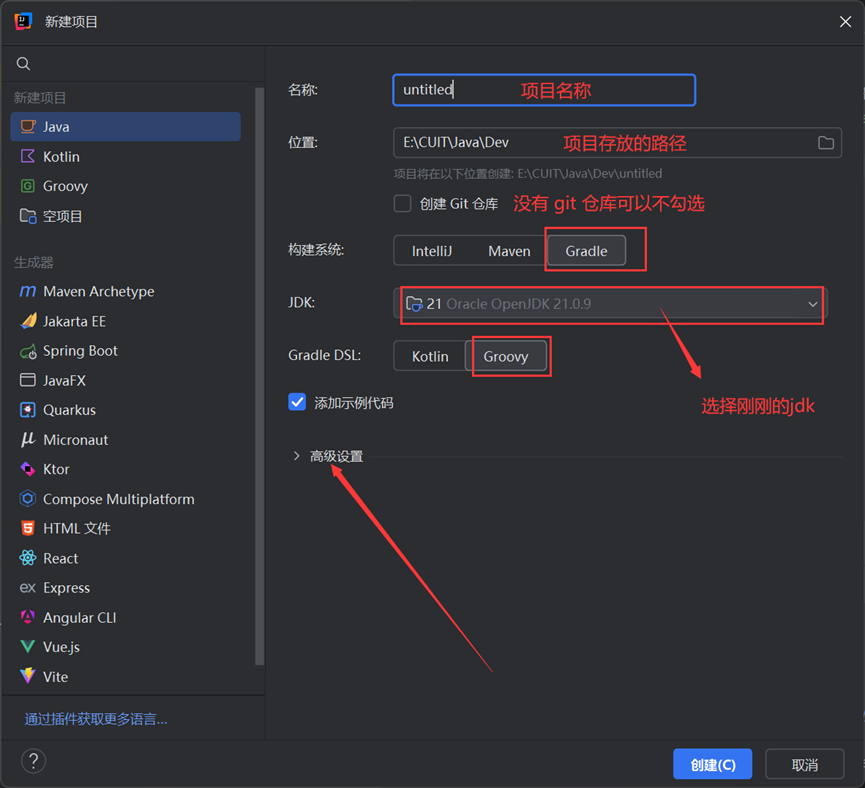Select Quarkus generator label

69,410
